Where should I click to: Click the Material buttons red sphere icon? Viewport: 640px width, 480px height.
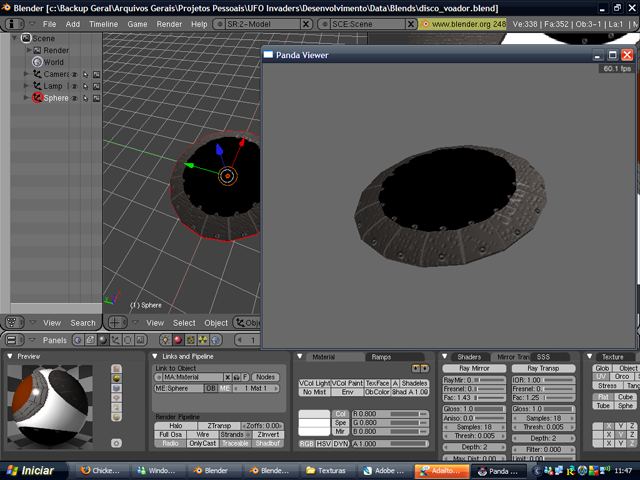coord(178,339)
